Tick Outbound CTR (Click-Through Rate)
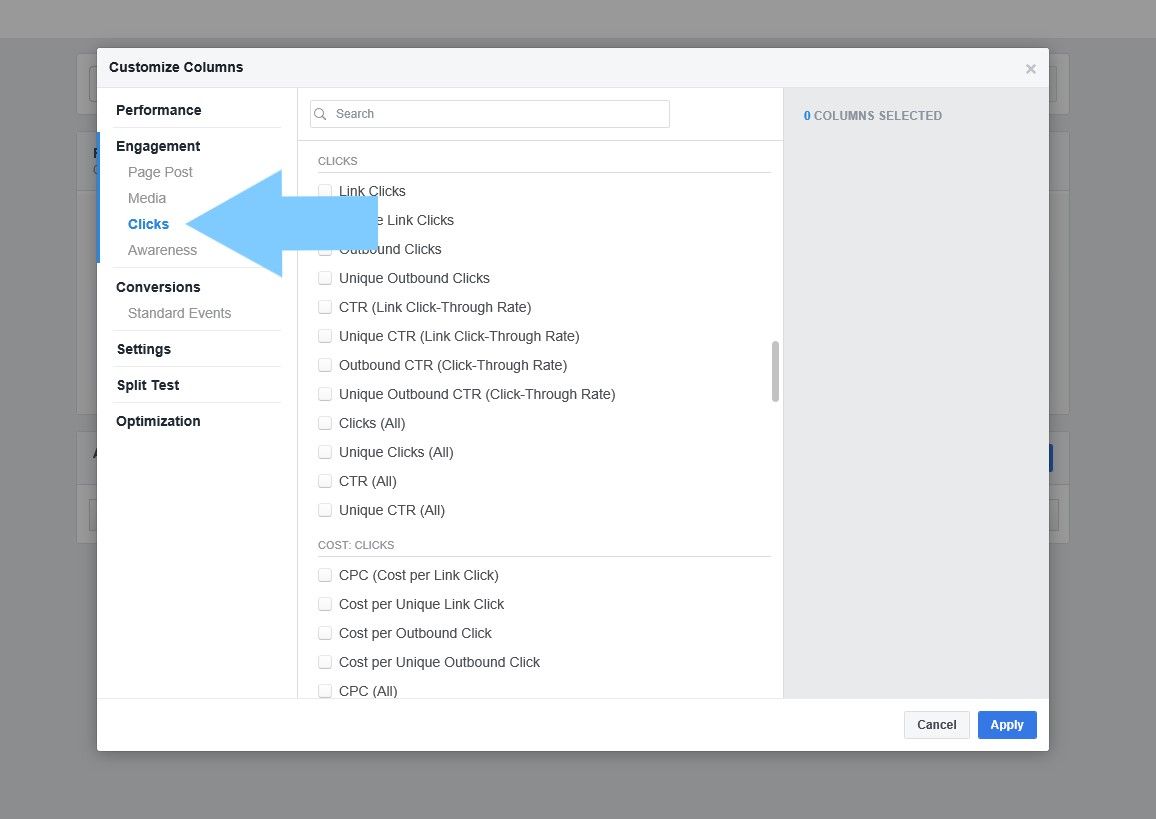This screenshot has height=819, width=1156. 324,365
